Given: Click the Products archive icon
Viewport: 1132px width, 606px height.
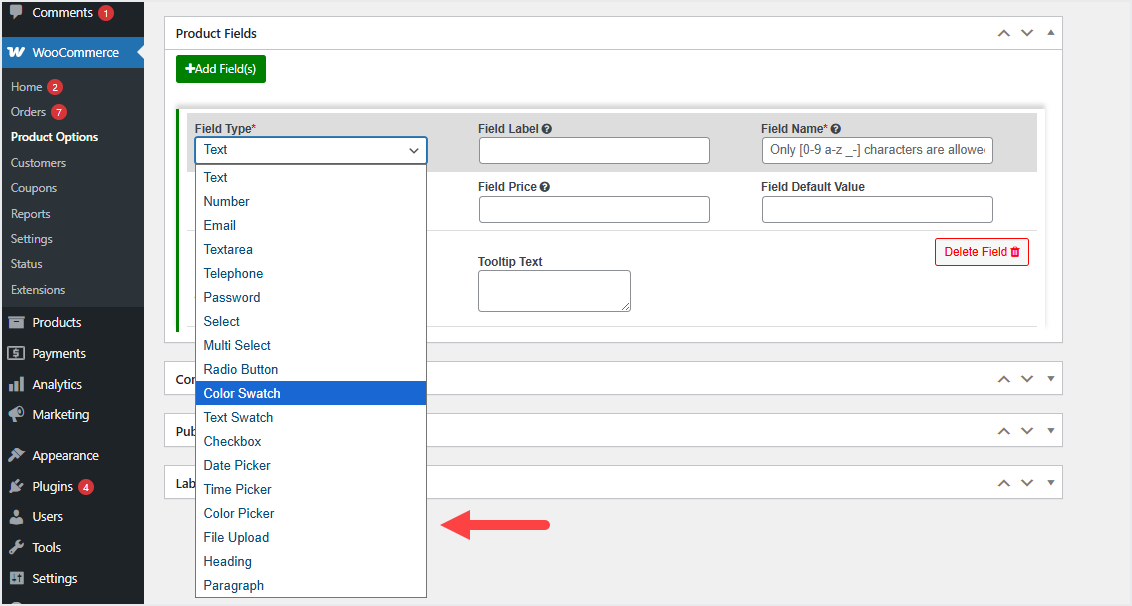Looking at the screenshot, I should coord(16,322).
